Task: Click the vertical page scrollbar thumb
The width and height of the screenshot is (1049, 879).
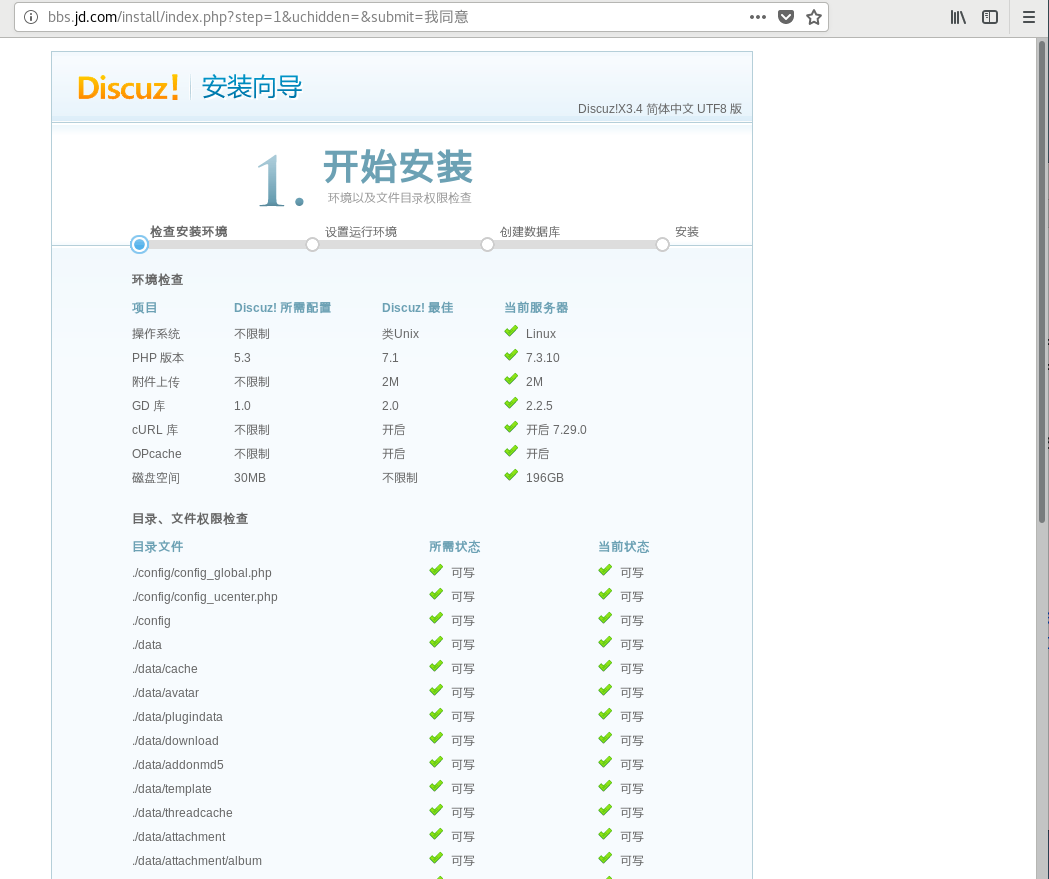Action: pos(1042,281)
